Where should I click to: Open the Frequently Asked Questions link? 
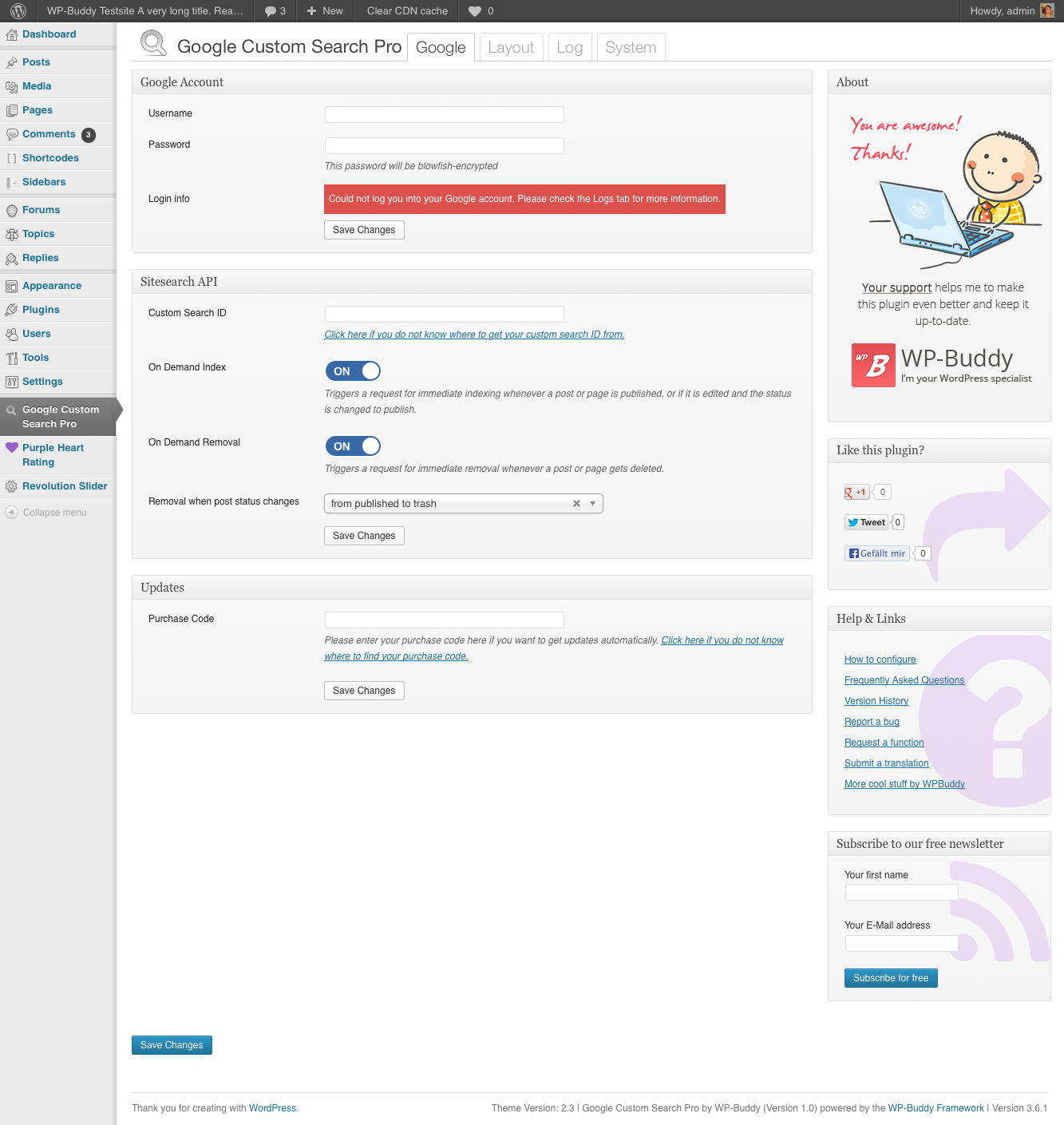904,680
